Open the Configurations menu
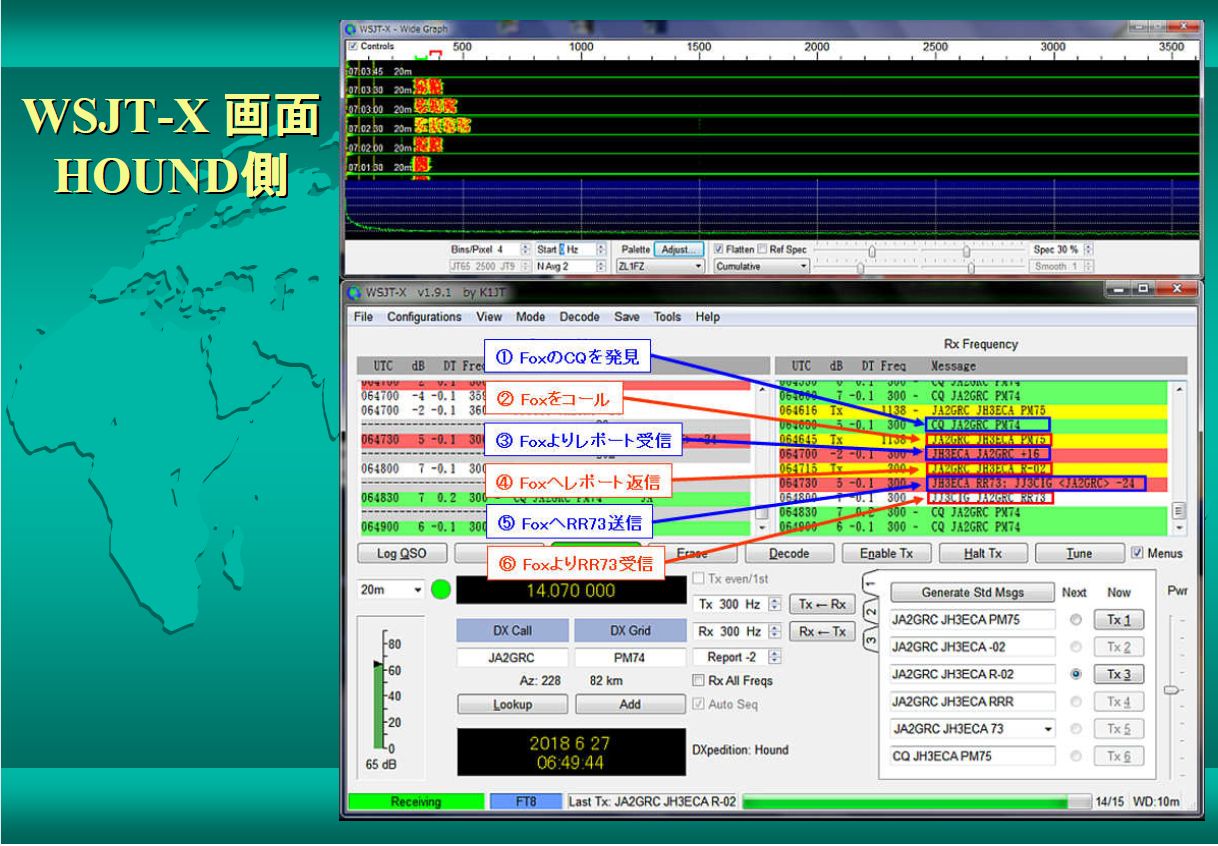Viewport: 1218px width, 846px height. tap(424, 317)
